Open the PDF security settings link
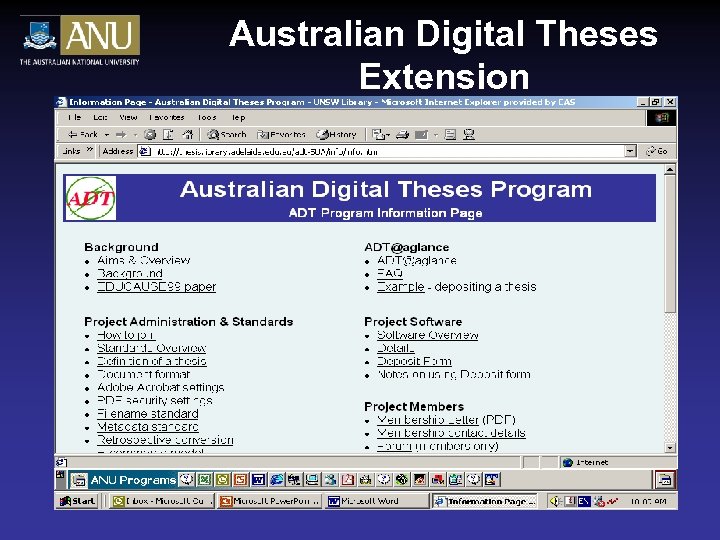 coord(155,401)
